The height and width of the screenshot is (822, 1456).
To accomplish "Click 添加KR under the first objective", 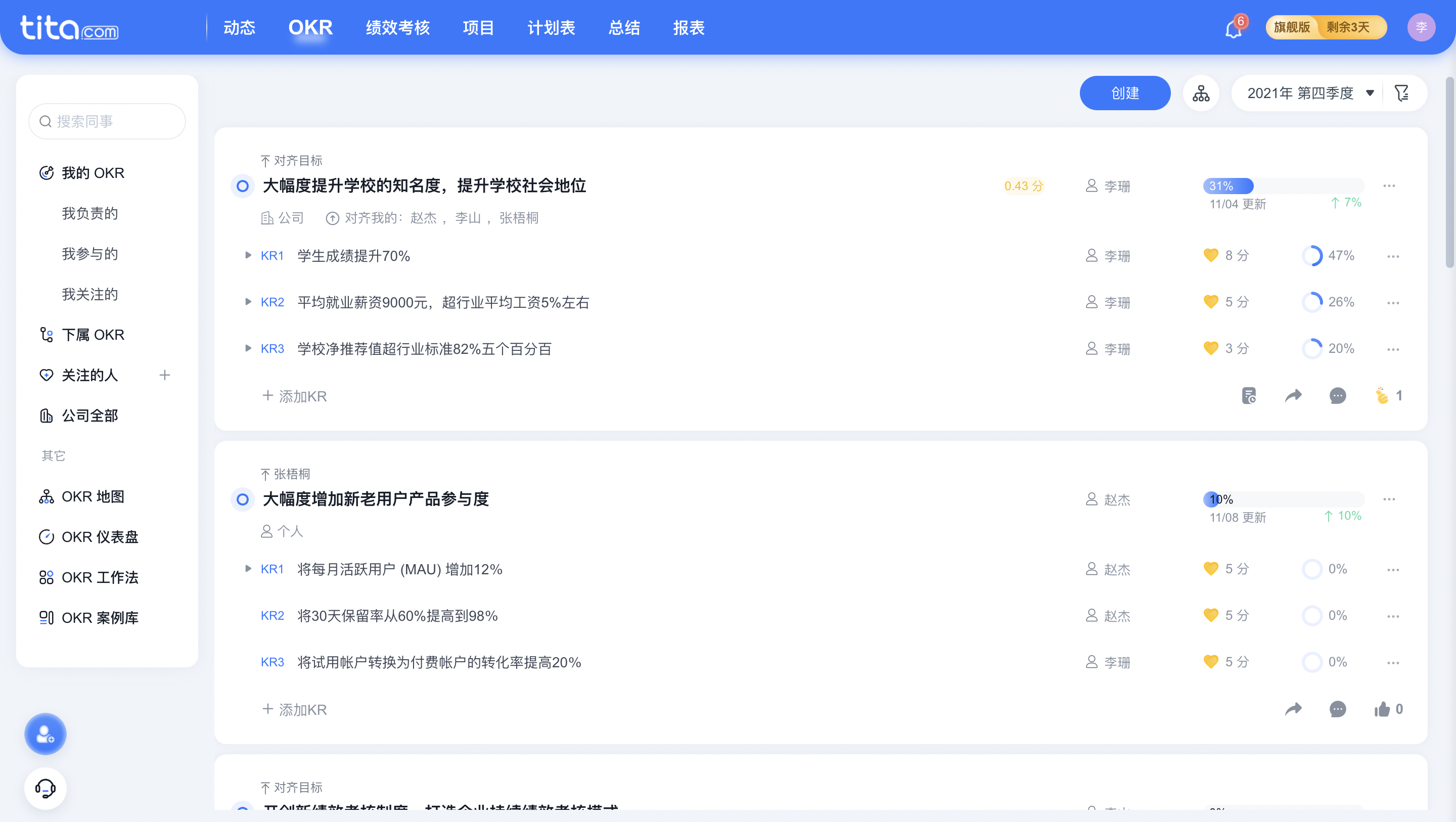I will (x=294, y=396).
